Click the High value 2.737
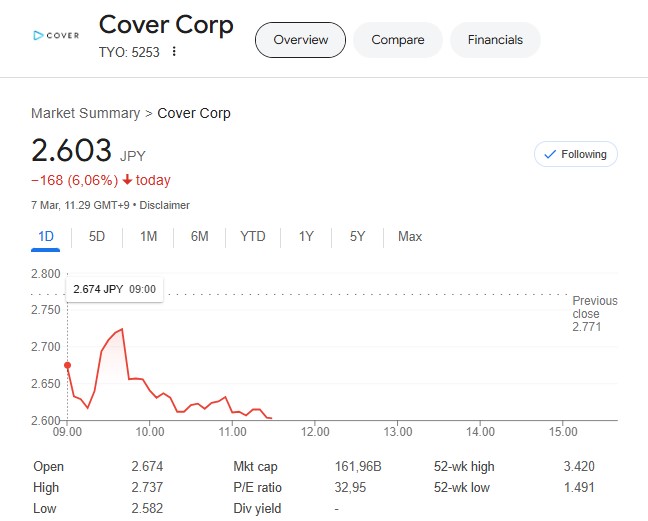 tap(147, 488)
